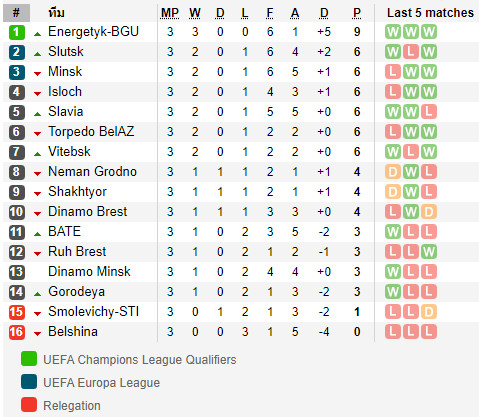Open the Dinamo Minsk team link
479x417 pixels.
coord(89,272)
